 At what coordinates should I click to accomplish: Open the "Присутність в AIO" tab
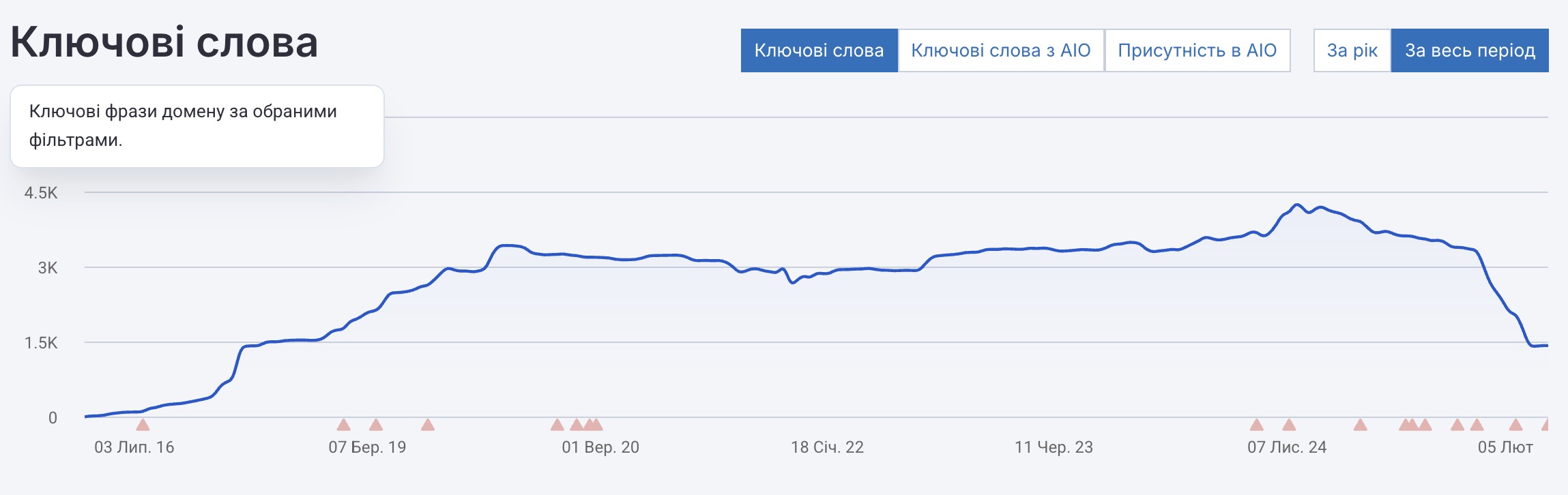[1197, 50]
